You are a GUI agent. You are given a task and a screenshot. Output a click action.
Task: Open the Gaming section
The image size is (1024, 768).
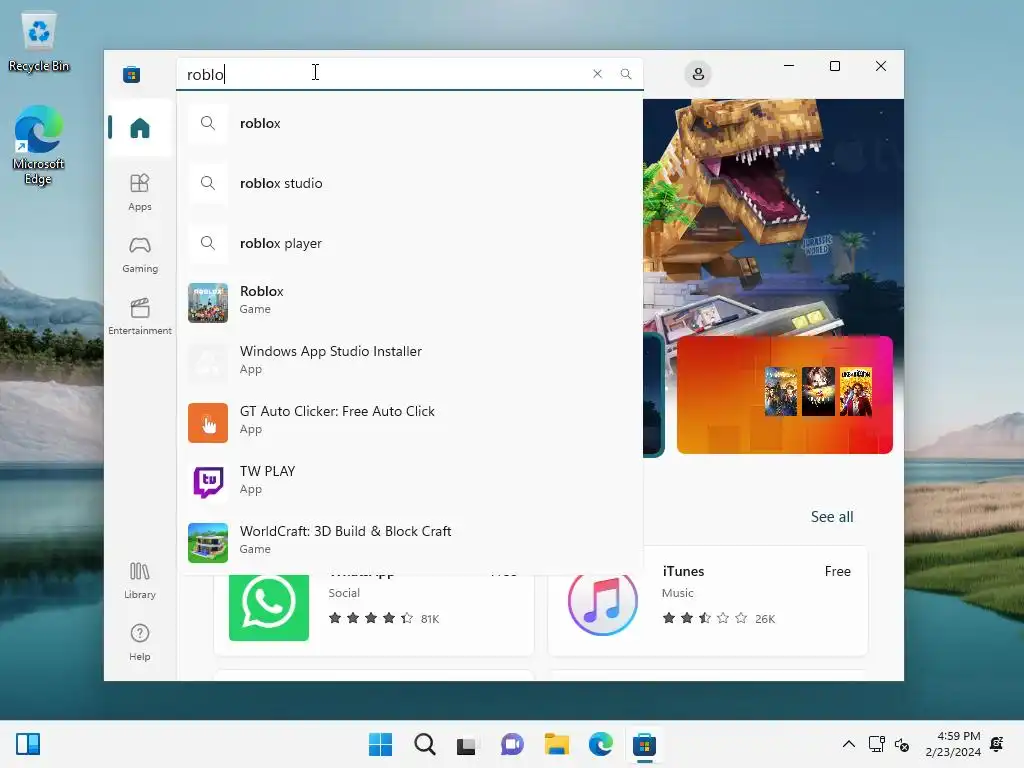coord(140,254)
